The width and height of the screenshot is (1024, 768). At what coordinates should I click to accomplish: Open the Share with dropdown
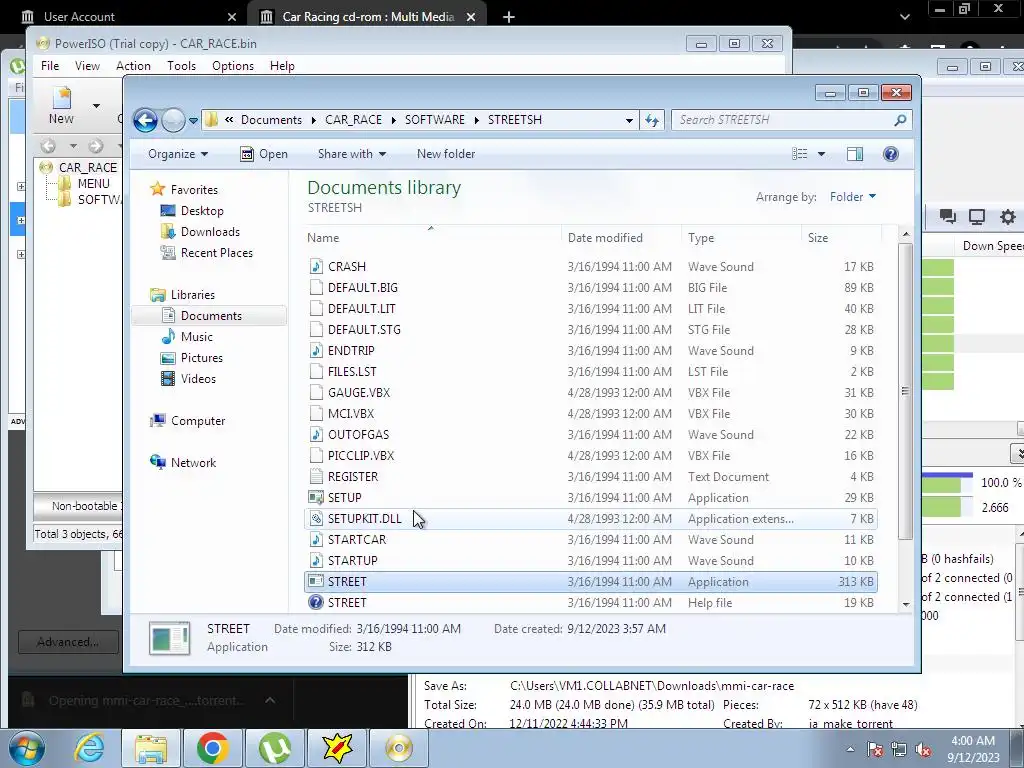351,154
